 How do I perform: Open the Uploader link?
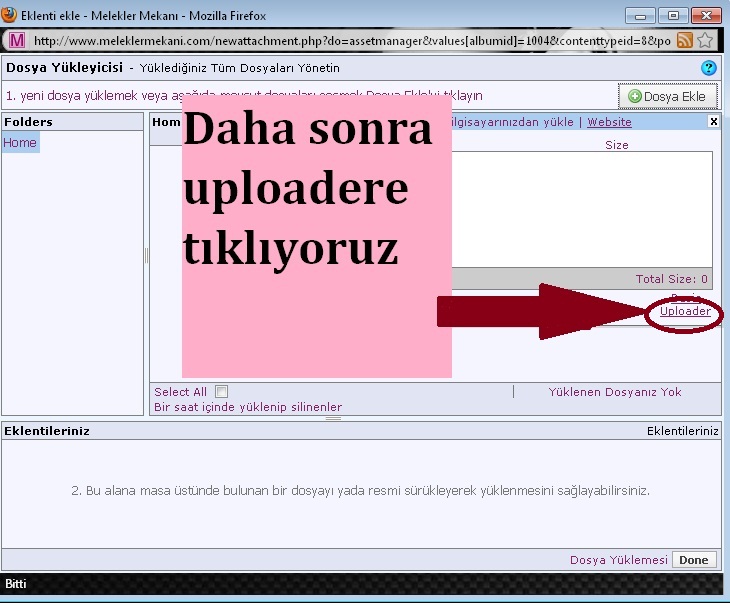[685, 312]
